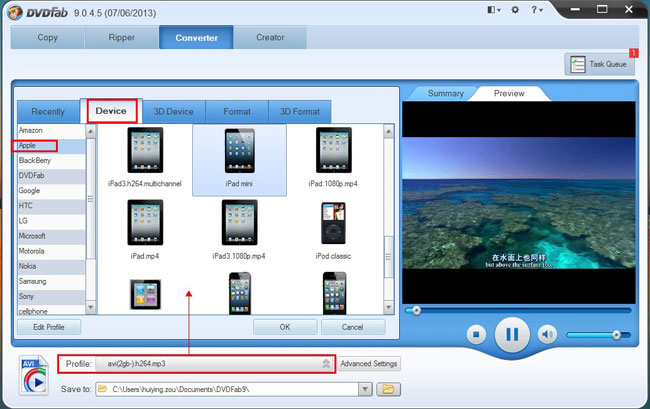Choose the iPad.mp4 profile icon
650x409 pixels.
pyautogui.click(x=145, y=223)
